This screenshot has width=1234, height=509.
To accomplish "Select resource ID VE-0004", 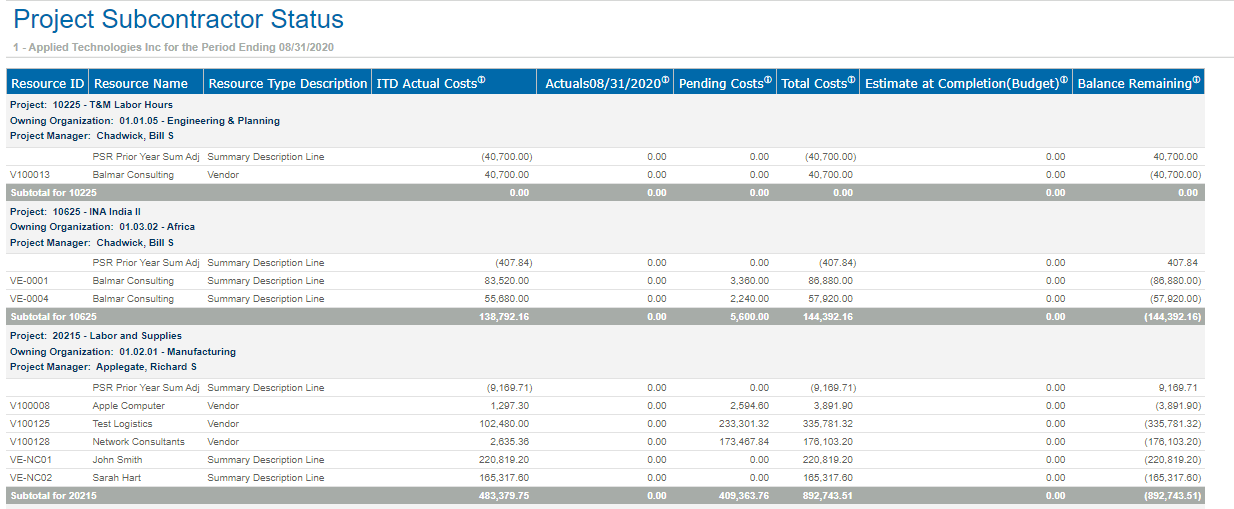I will (x=29, y=299).
